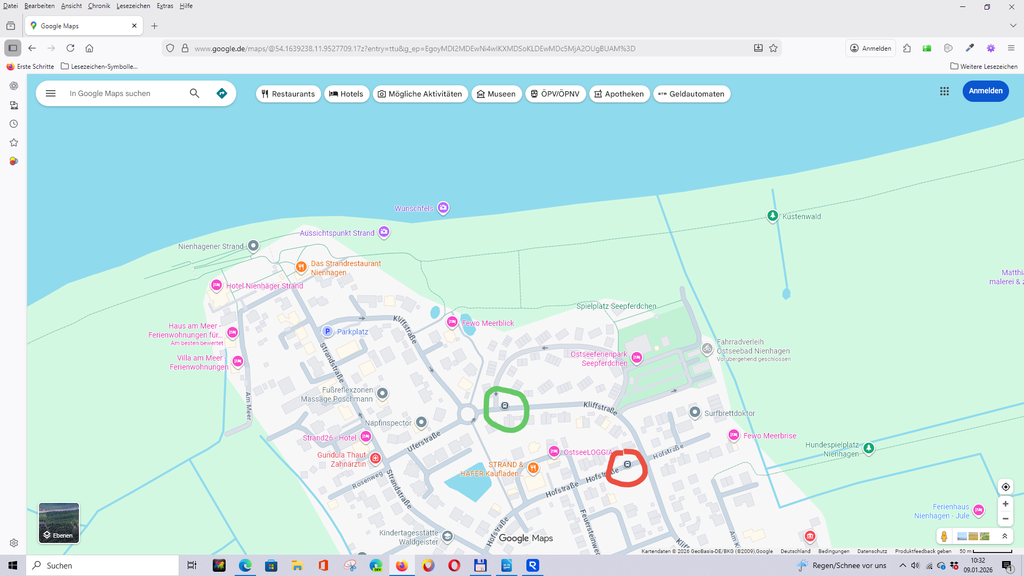Click the eyedropper extension icon

click(x=969, y=48)
